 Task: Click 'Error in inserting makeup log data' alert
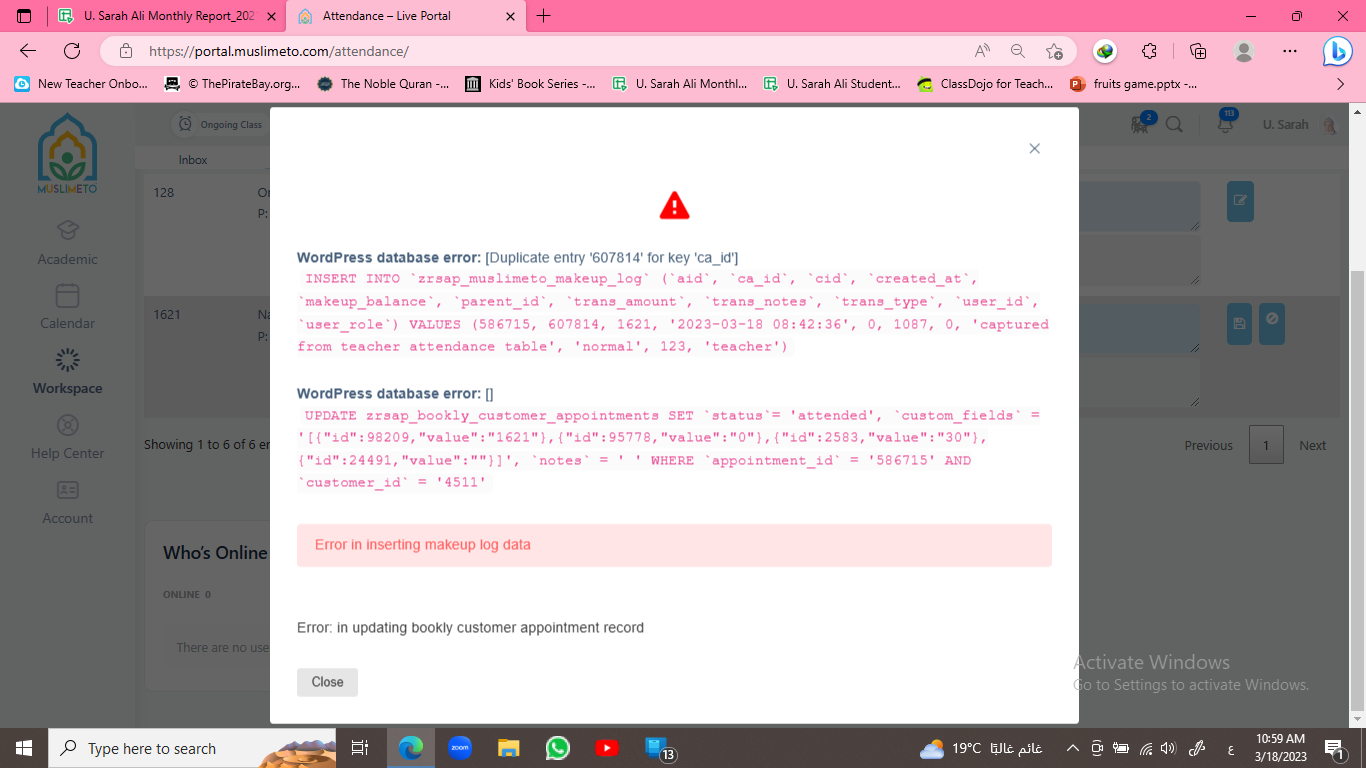[x=674, y=545]
